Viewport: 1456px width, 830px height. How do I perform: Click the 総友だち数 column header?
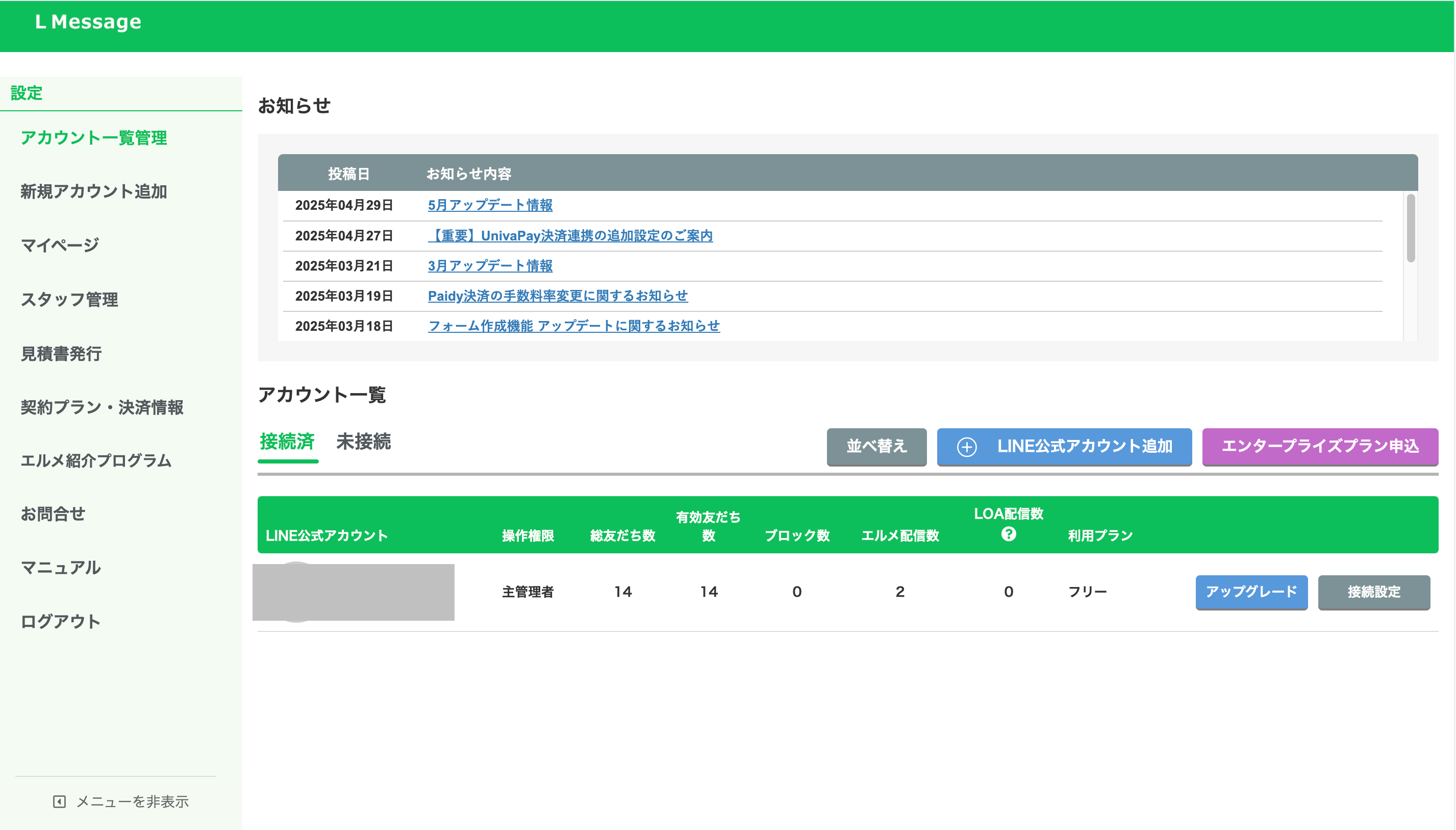tap(622, 535)
